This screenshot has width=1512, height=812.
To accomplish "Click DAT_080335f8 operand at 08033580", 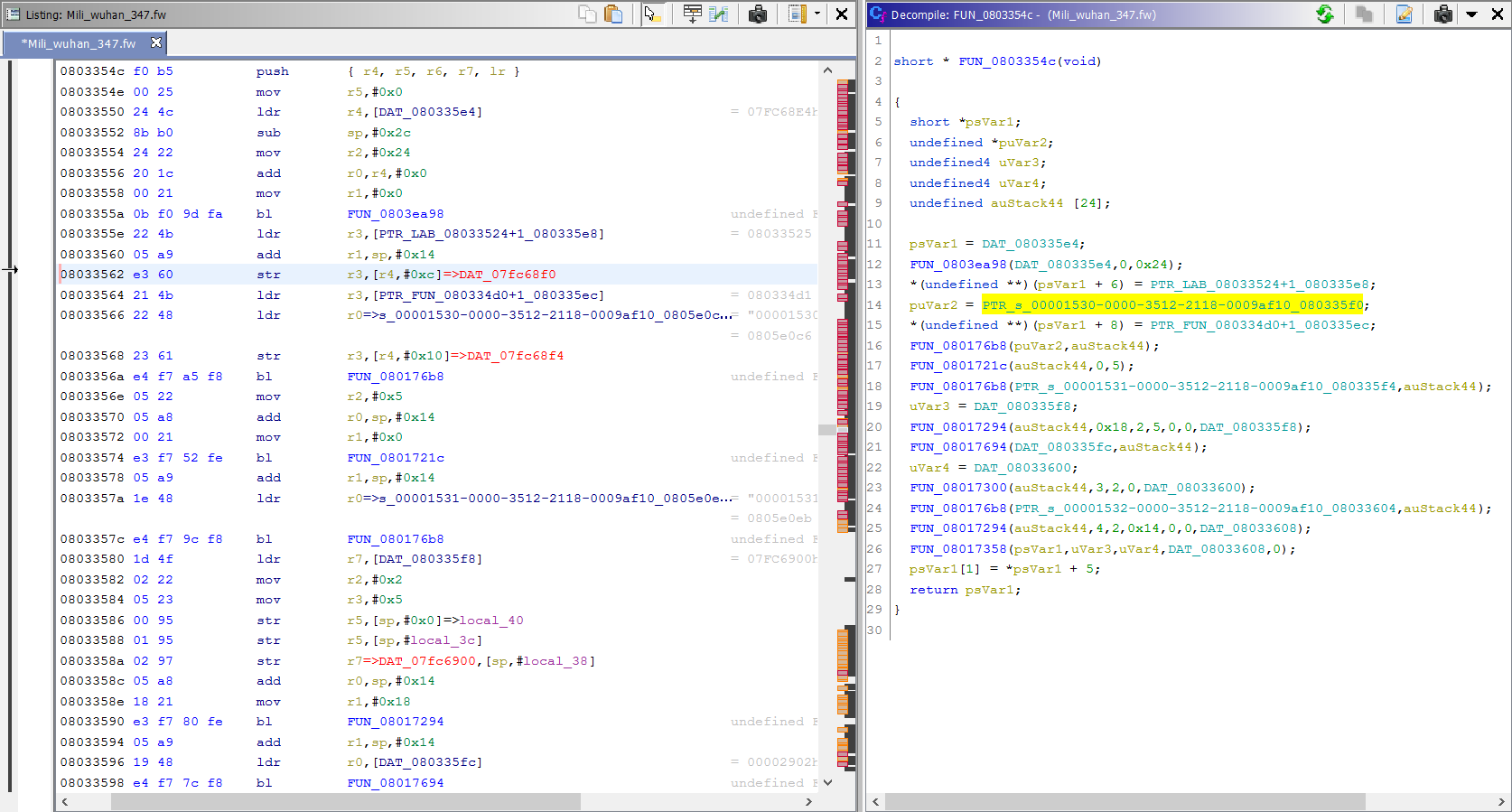I will coord(429,559).
